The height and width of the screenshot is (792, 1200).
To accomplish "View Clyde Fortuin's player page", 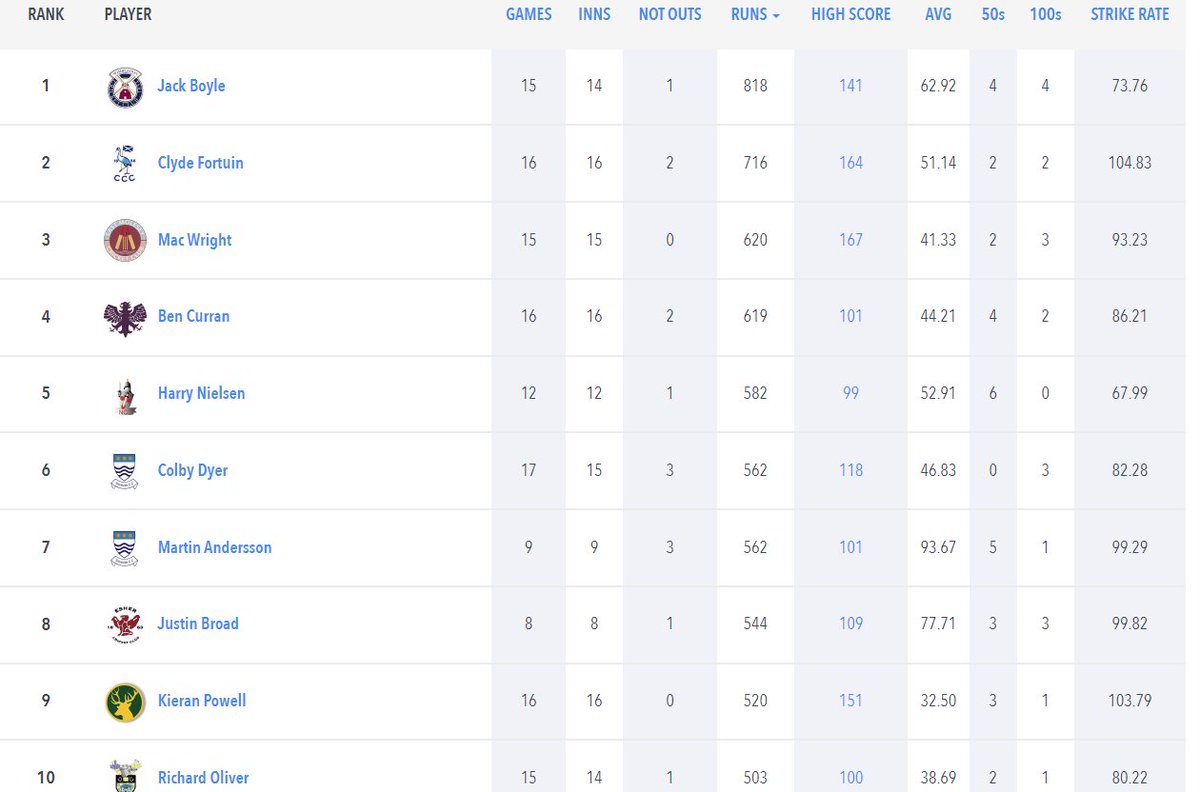I will [x=200, y=163].
